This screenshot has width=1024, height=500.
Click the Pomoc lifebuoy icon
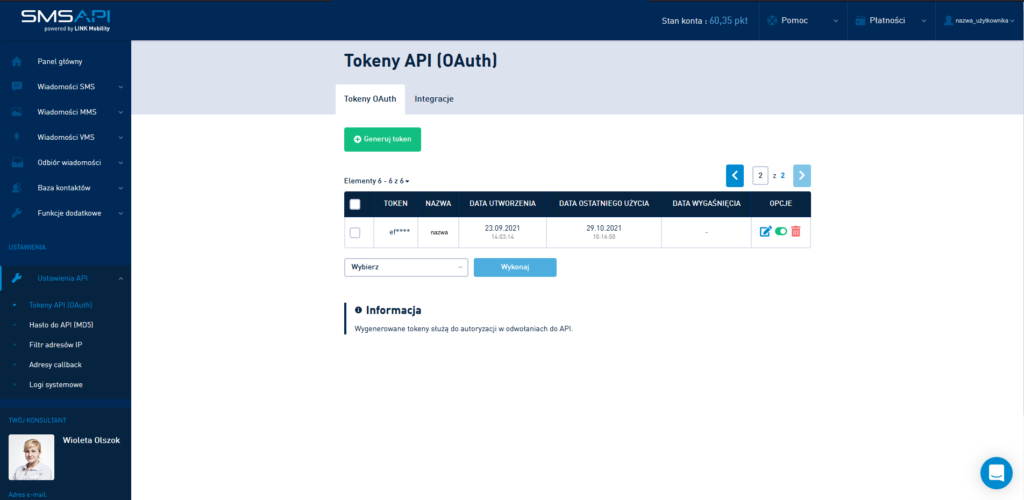coord(772,20)
